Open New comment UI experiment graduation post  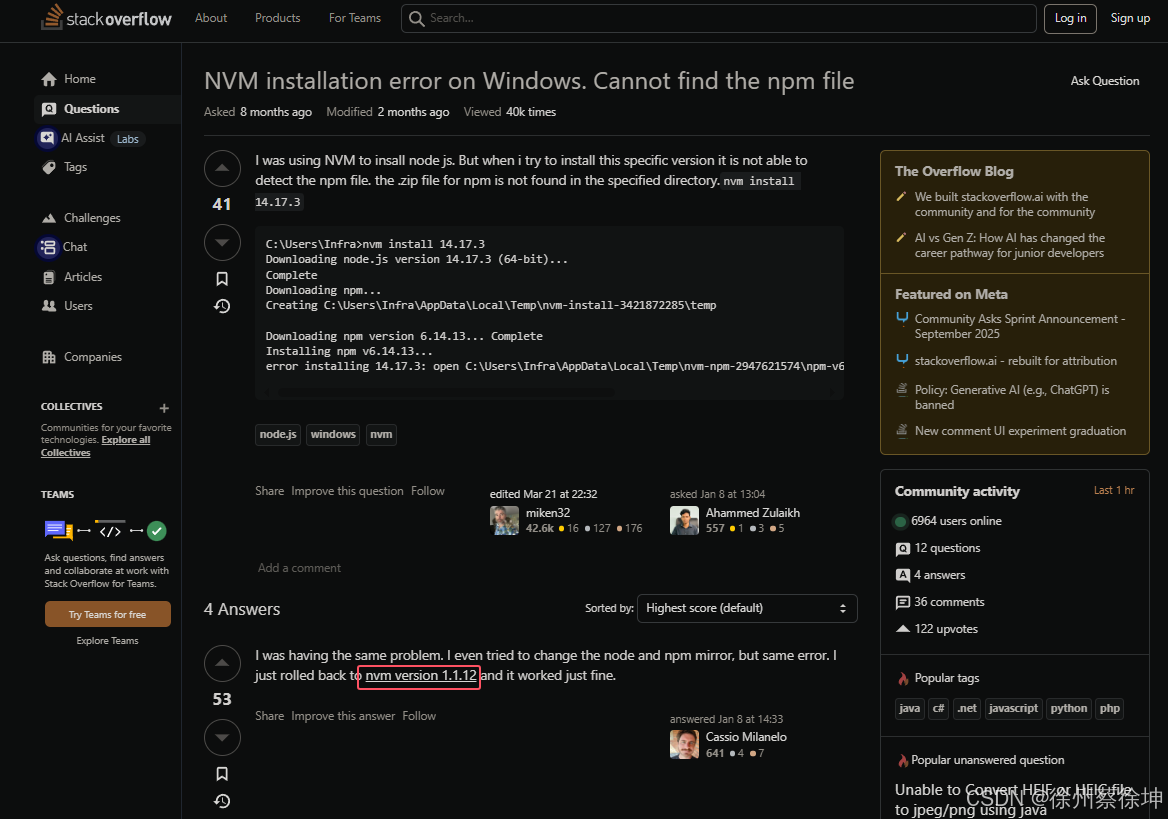click(1020, 431)
